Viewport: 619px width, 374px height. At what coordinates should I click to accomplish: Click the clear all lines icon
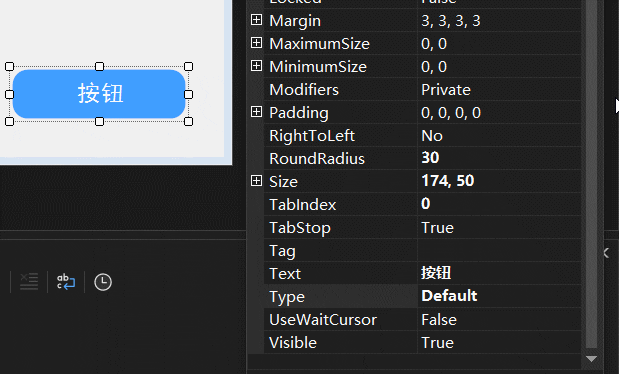click(x=29, y=282)
